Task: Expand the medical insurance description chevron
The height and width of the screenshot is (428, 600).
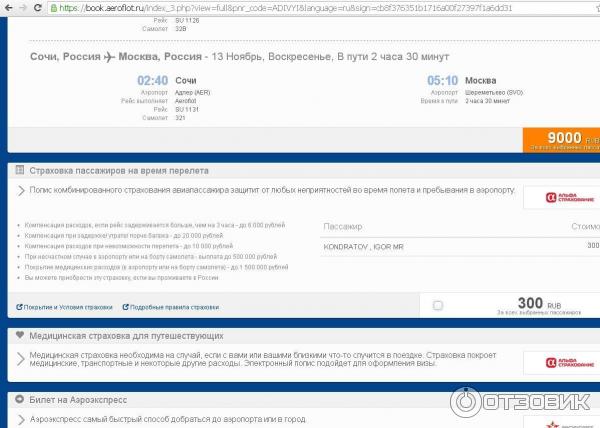Action: tap(21, 359)
